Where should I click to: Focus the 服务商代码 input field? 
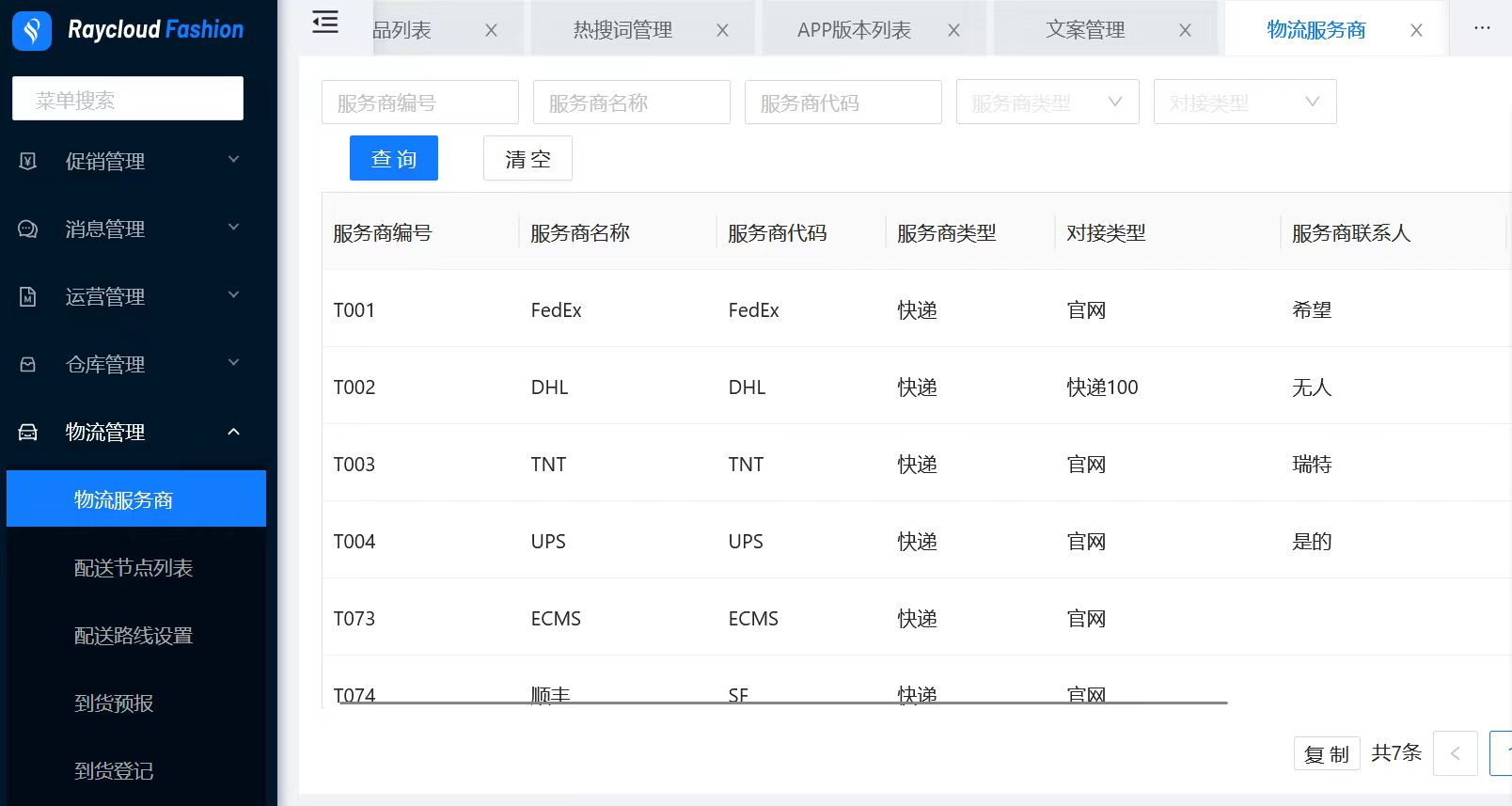[x=843, y=102]
